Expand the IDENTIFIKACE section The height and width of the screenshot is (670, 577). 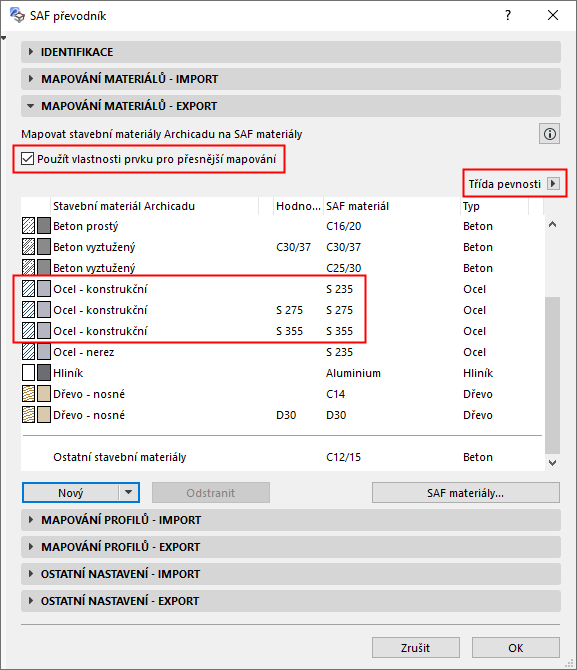pyautogui.click(x=291, y=52)
